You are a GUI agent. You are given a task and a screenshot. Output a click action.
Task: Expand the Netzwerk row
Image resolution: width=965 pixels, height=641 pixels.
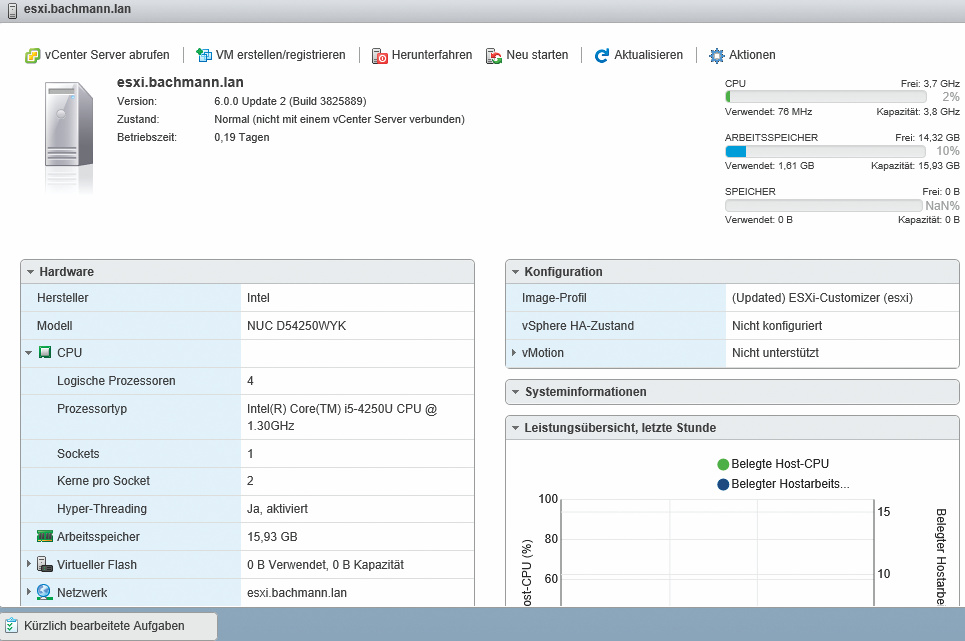(x=28, y=591)
